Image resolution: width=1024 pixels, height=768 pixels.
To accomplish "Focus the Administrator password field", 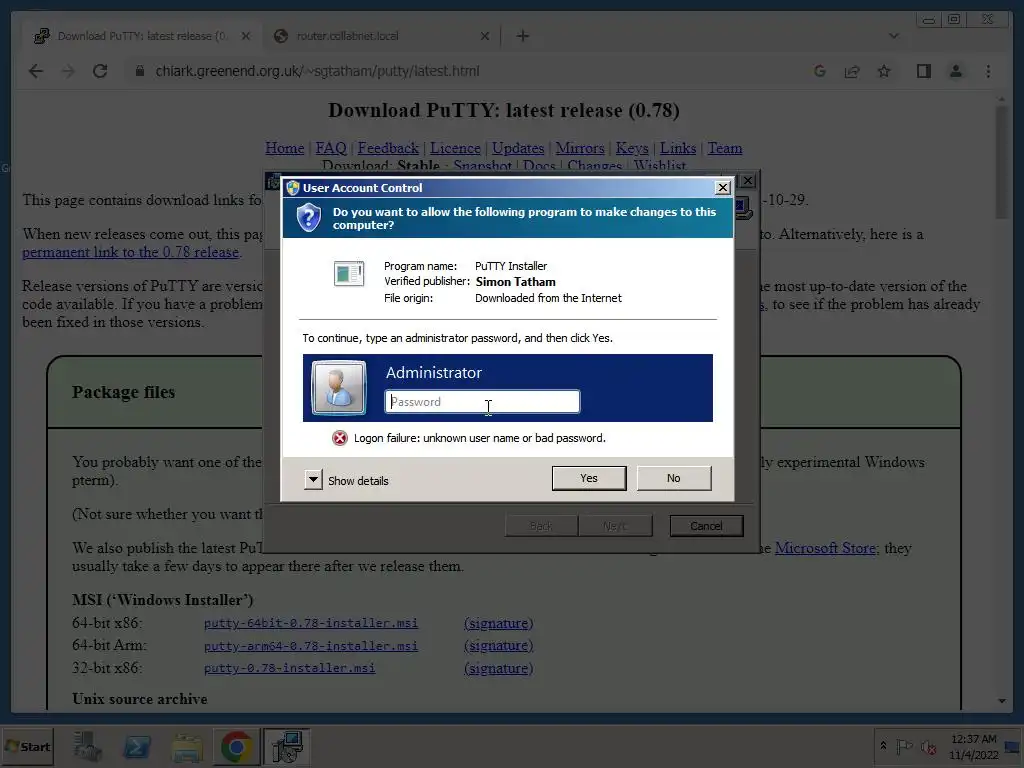I will [x=482, y=402].
